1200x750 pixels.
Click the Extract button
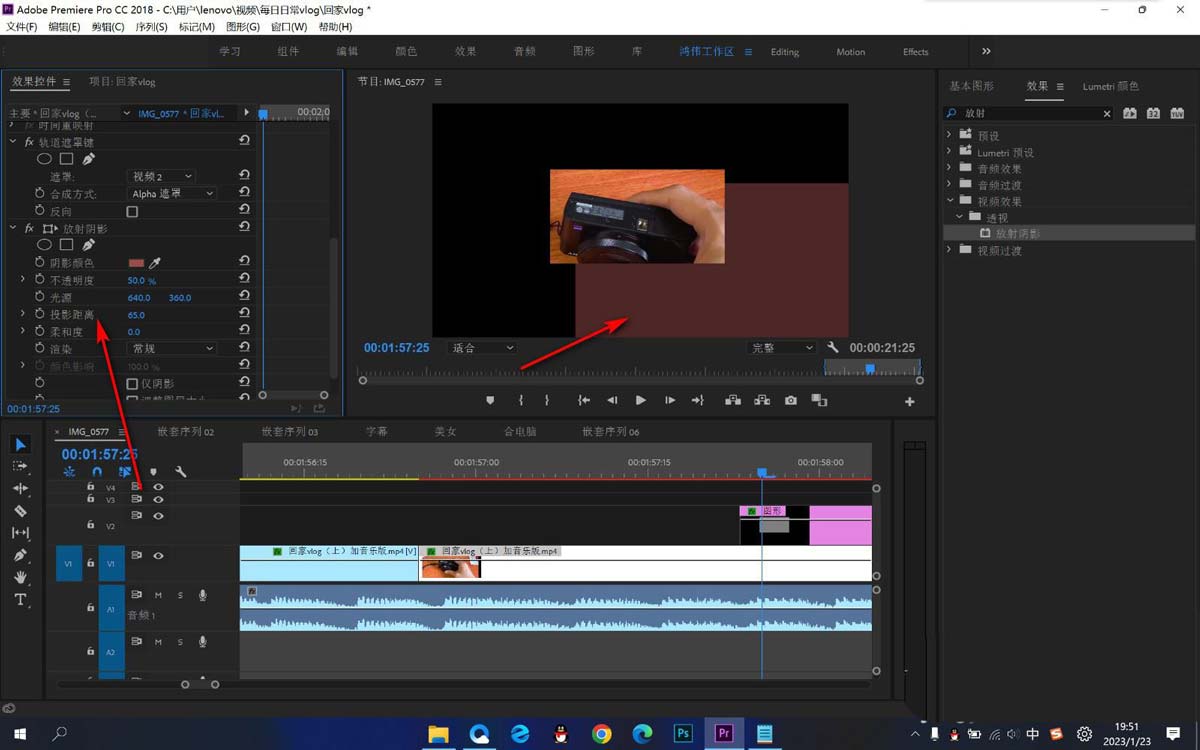(x=762, y=400)
